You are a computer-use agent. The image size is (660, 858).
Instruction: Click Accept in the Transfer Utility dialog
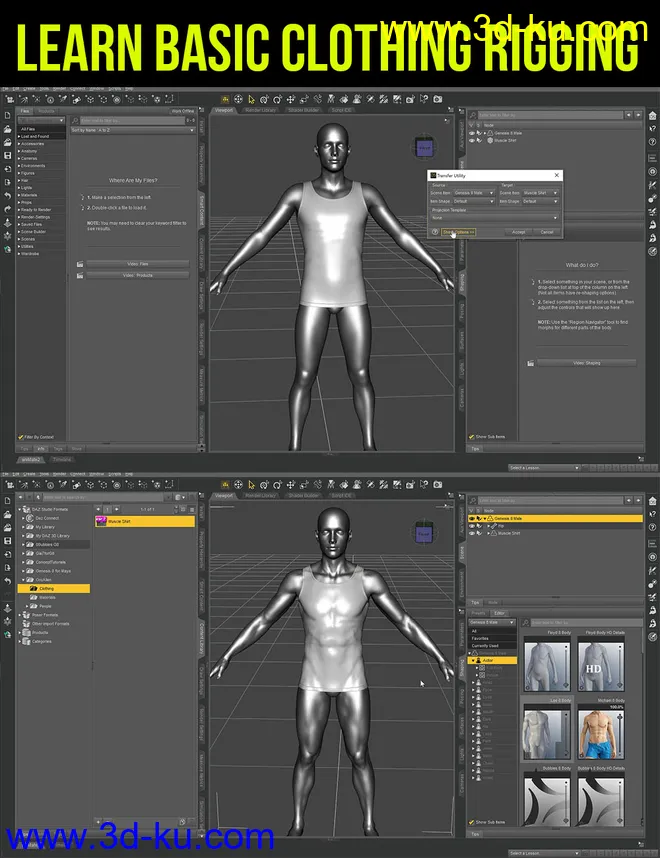[x=518, y=232]
